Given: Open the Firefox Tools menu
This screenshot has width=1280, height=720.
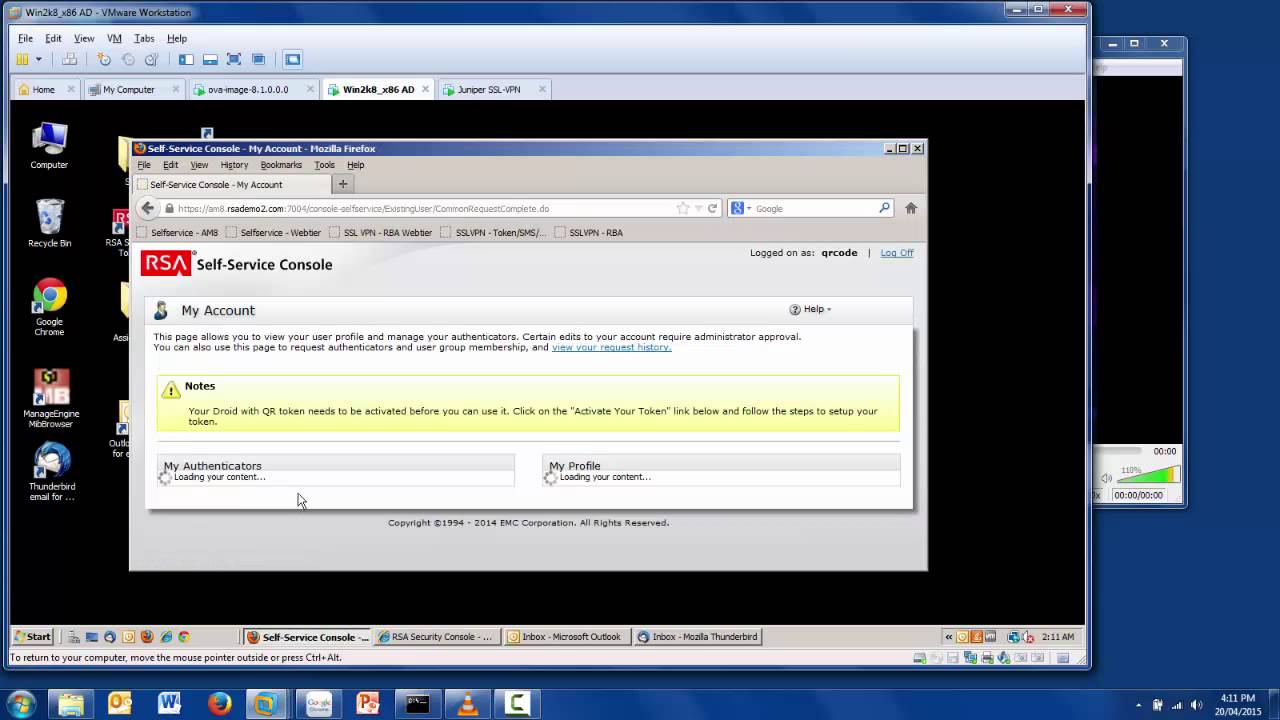Looking at the screenshot, I should (324, 165).
